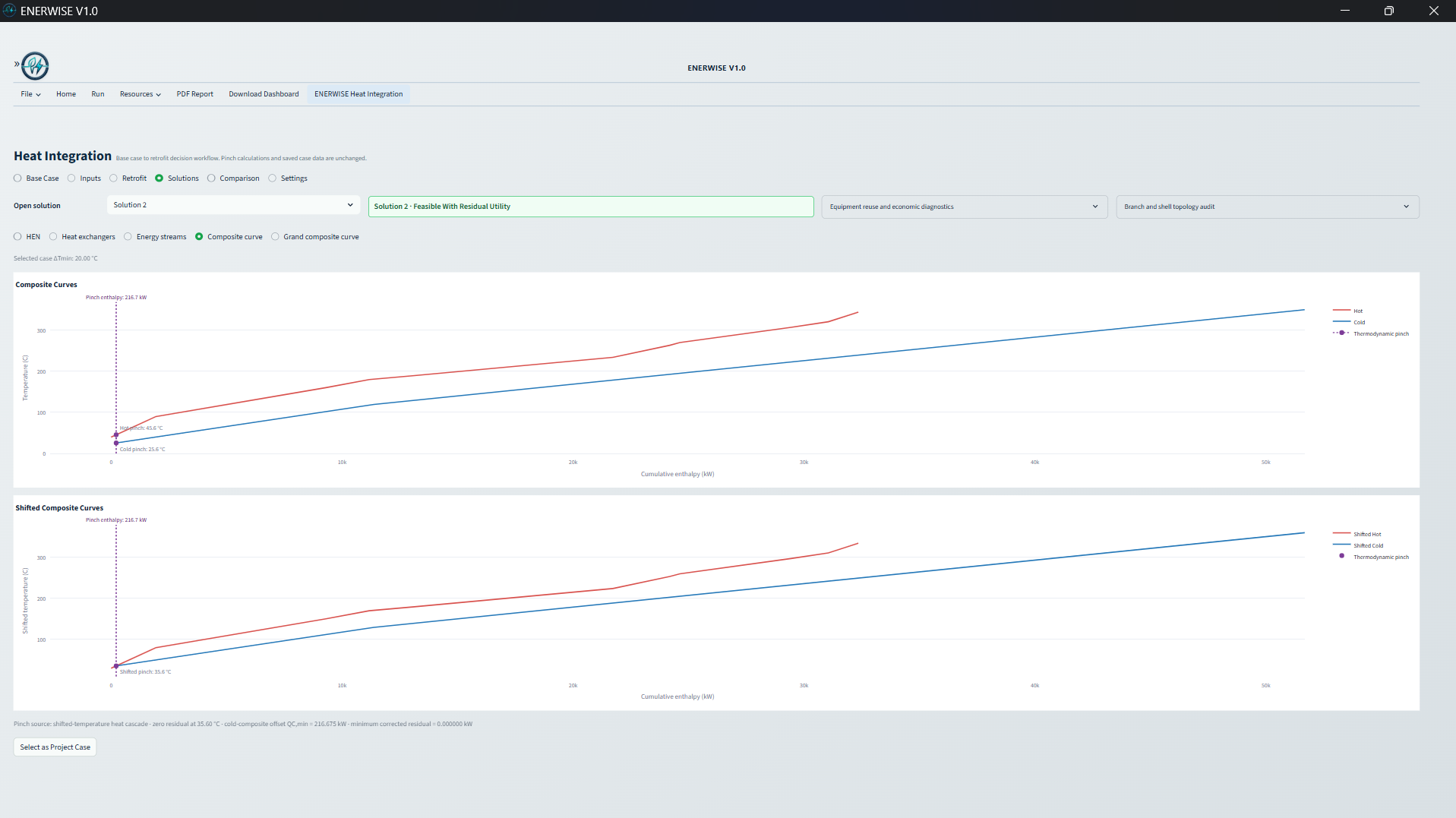Open the ENERWISE Heat Integration tab
The image size is (1456, 818).
pos(358,94)
